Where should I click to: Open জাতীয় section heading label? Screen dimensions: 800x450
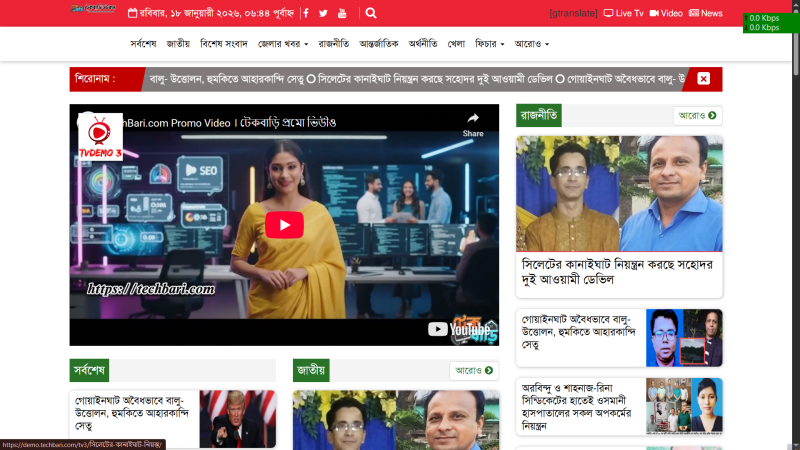pyautogui.click(x=311, y=370)
